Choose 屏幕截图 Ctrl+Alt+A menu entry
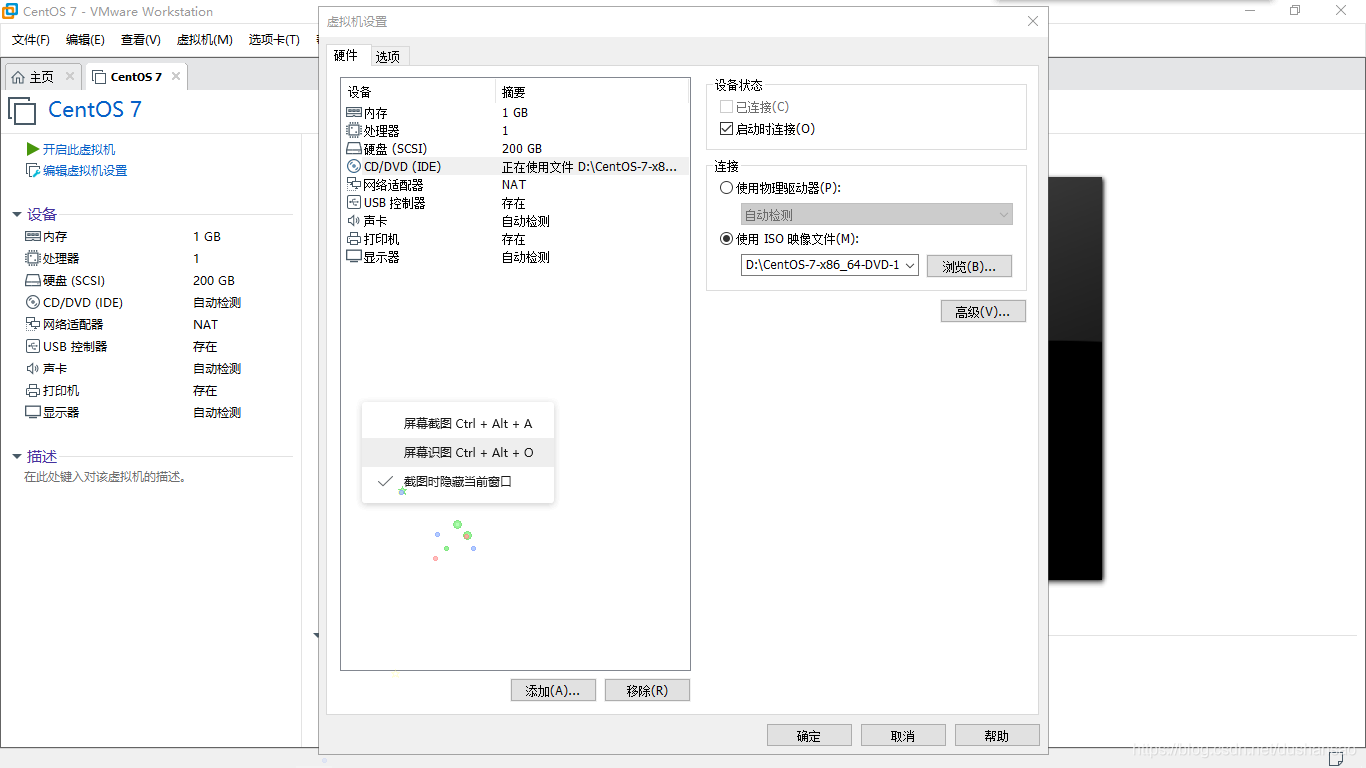Image resolution: width=1366 pixels, height=768 pixels. (x=458, y=424)
